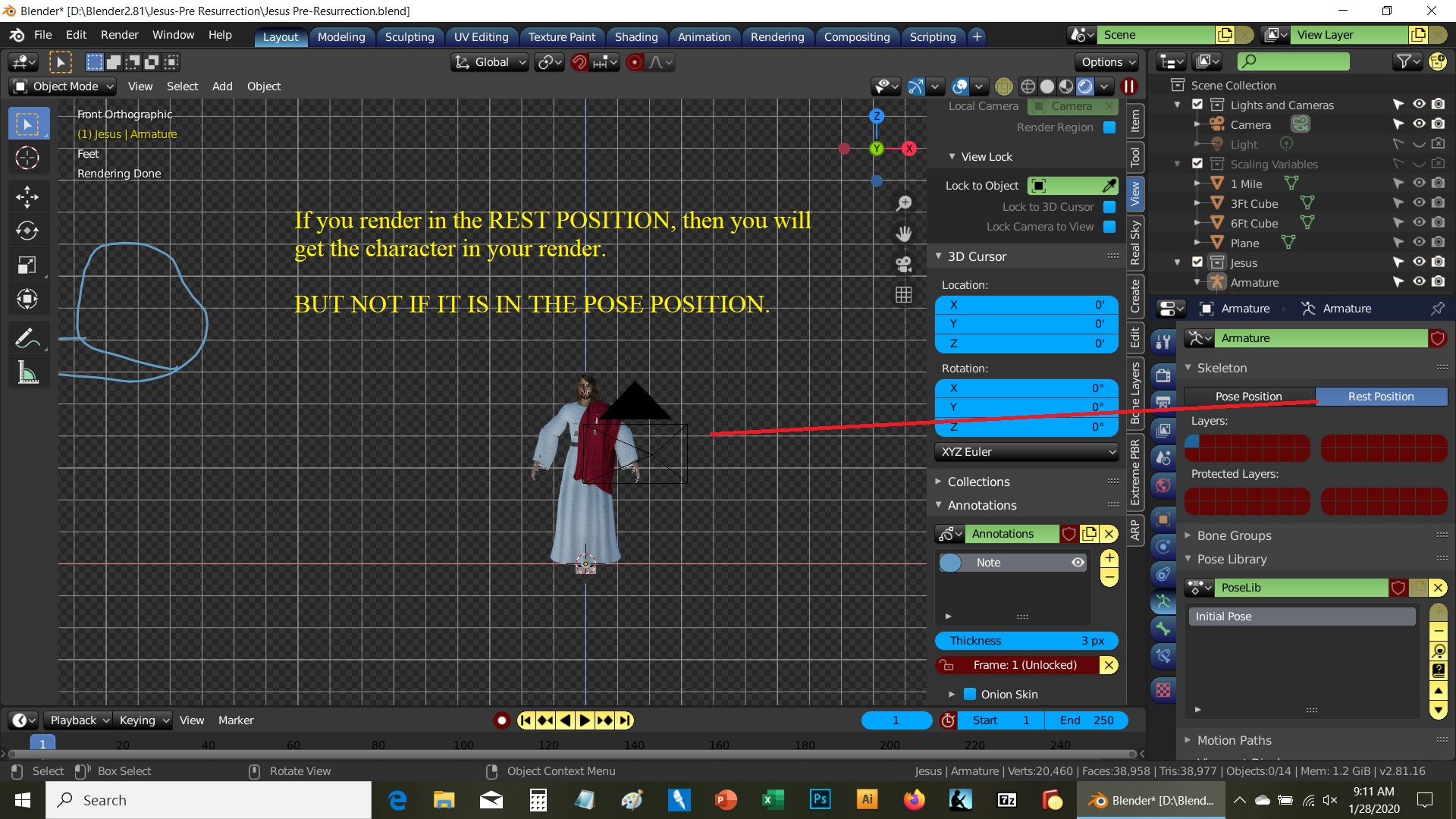Screen dimensions: 1456x819
Task: Select Initial Pose in pose library list
Action: click(1301, 617)
